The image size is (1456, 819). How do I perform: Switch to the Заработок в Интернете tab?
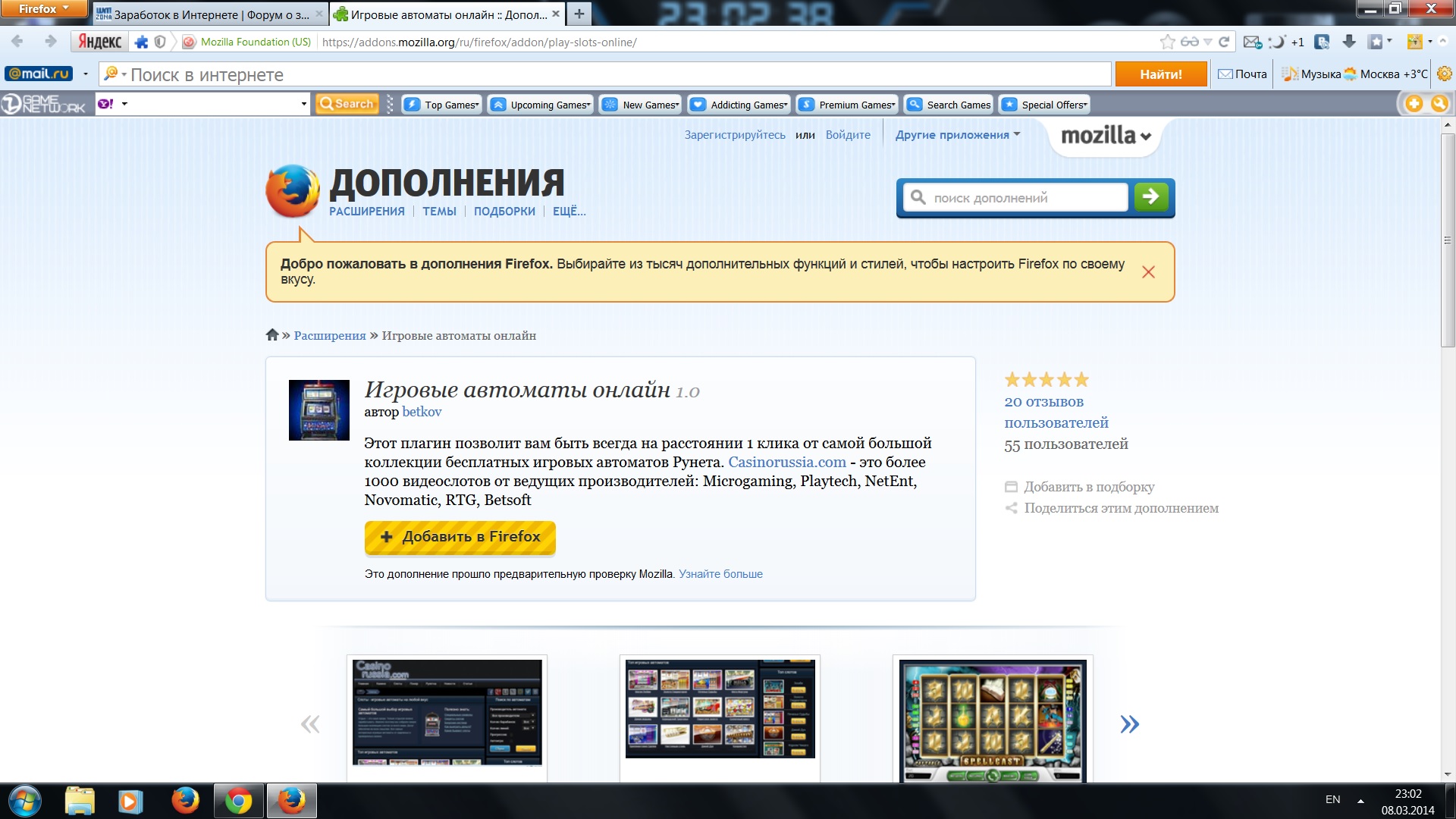205,14
